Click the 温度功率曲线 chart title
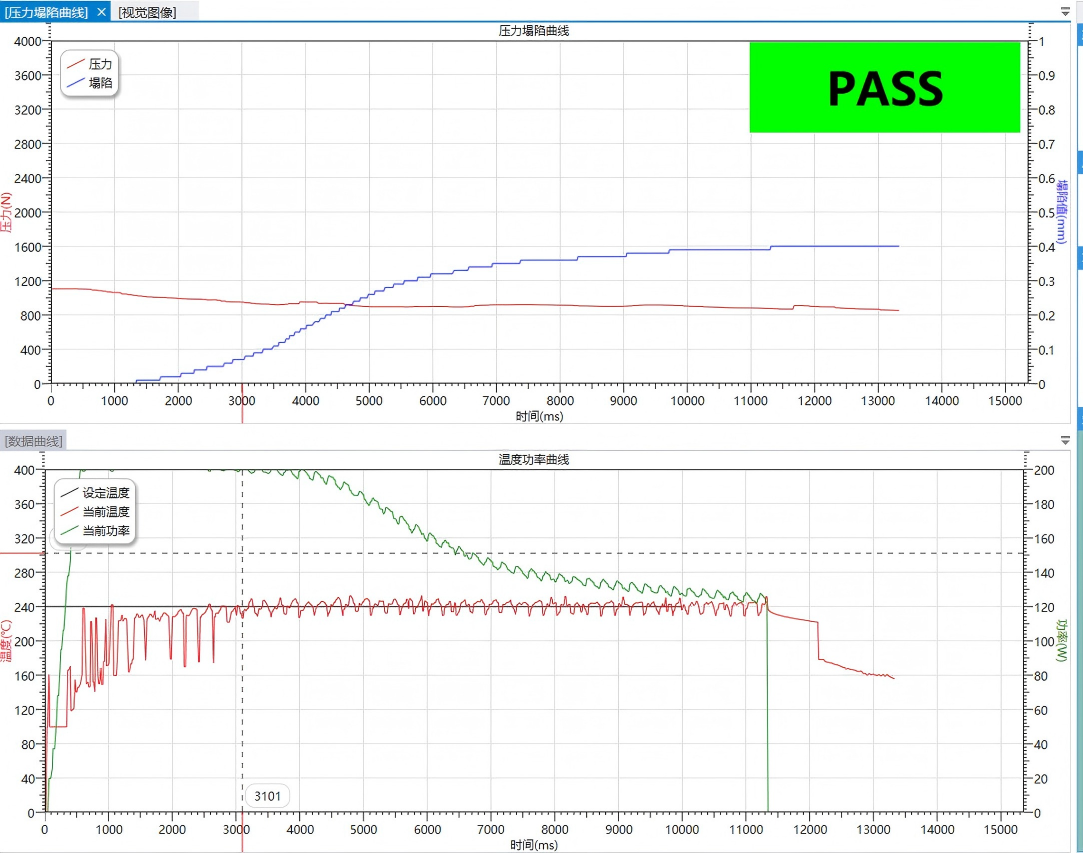 (x=534, y=460)
